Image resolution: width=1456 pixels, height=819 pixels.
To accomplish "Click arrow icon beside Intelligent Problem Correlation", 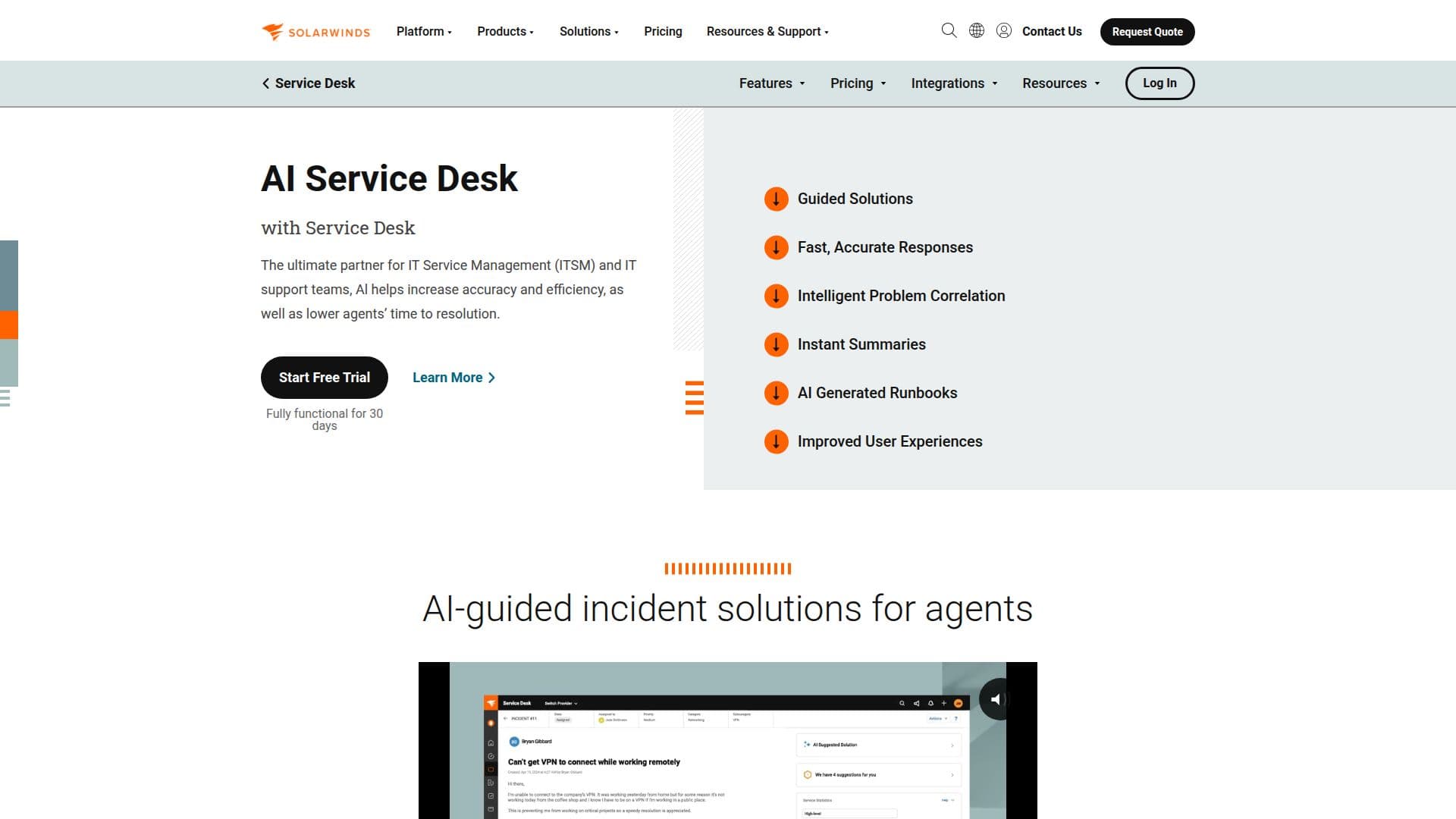I will tap(776, 296).
